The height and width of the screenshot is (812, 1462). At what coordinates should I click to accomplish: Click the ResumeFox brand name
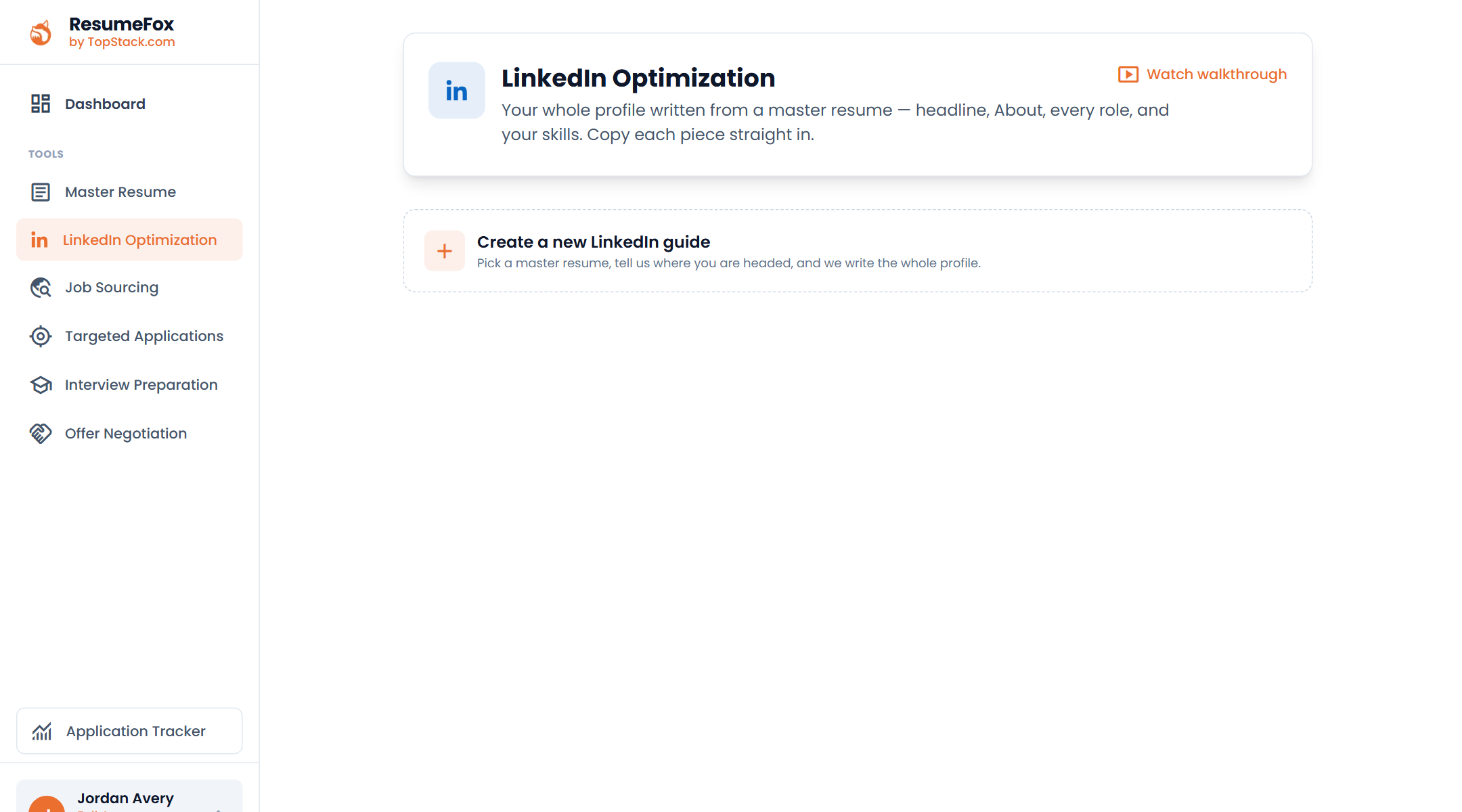[122, 24]
